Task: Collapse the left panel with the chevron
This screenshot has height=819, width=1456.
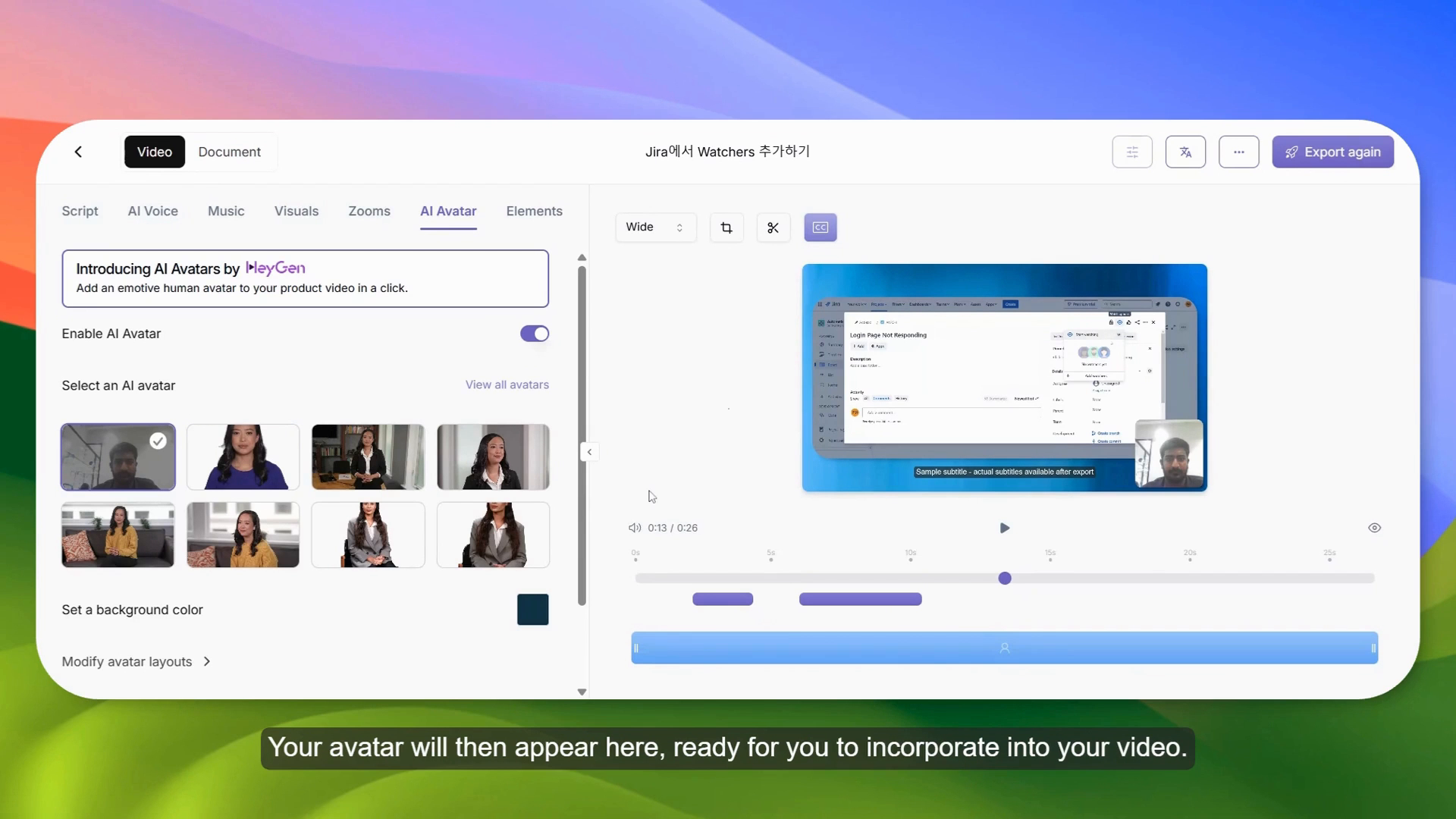Action: tap(589, 451)
